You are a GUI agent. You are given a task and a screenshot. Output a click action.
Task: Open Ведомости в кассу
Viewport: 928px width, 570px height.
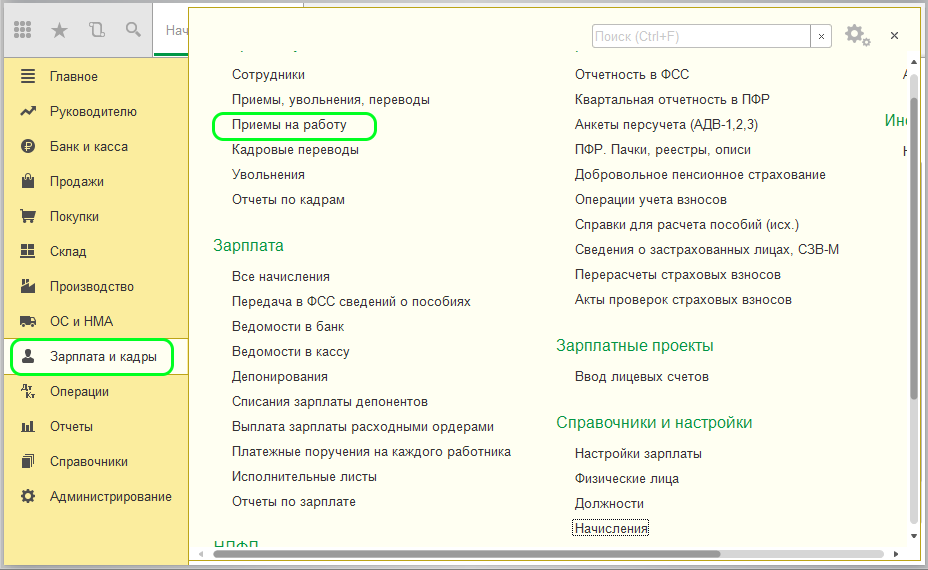(291, 352)
